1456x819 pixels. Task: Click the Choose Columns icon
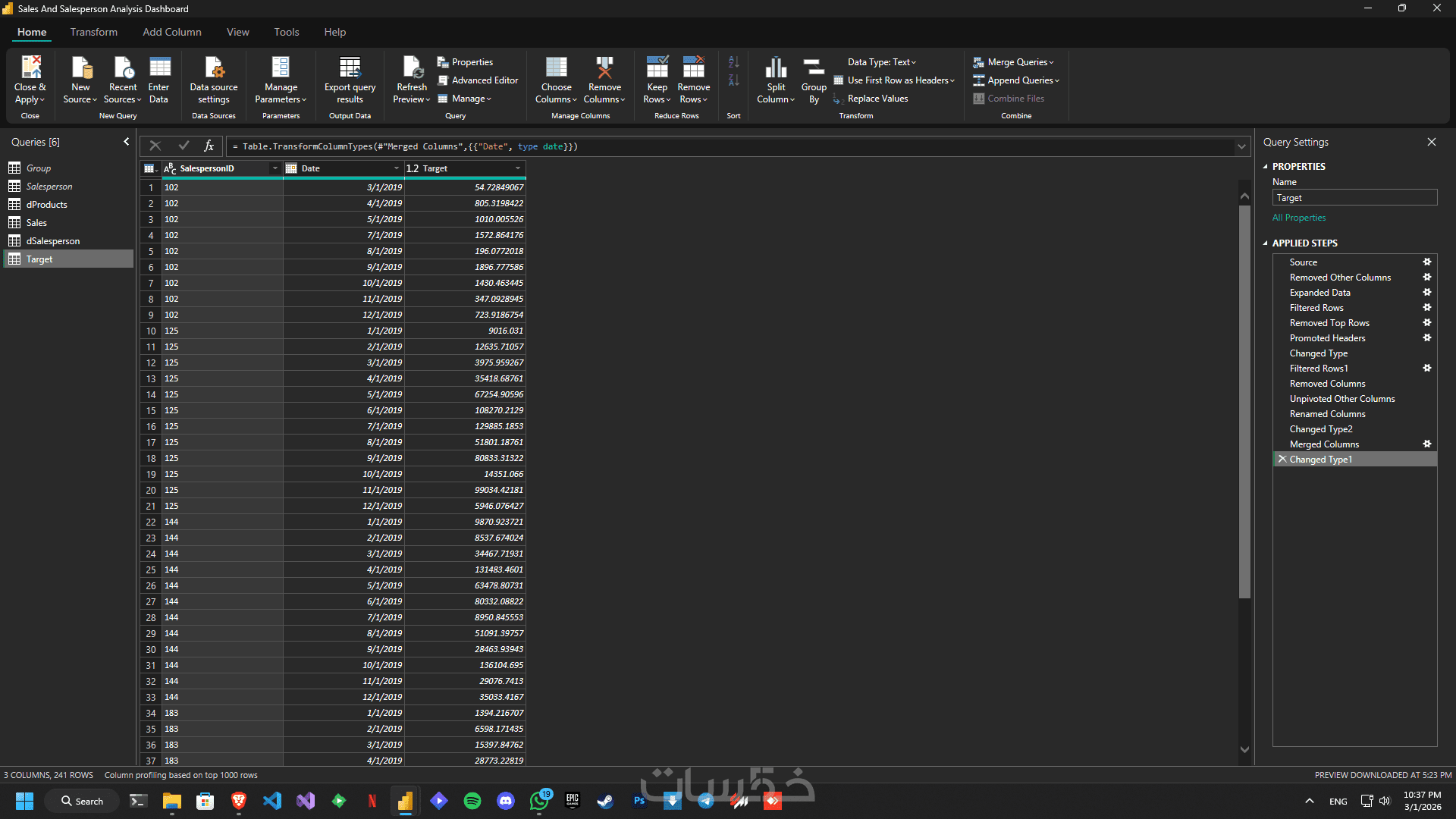pyautogui.click(x=556, y=68)
